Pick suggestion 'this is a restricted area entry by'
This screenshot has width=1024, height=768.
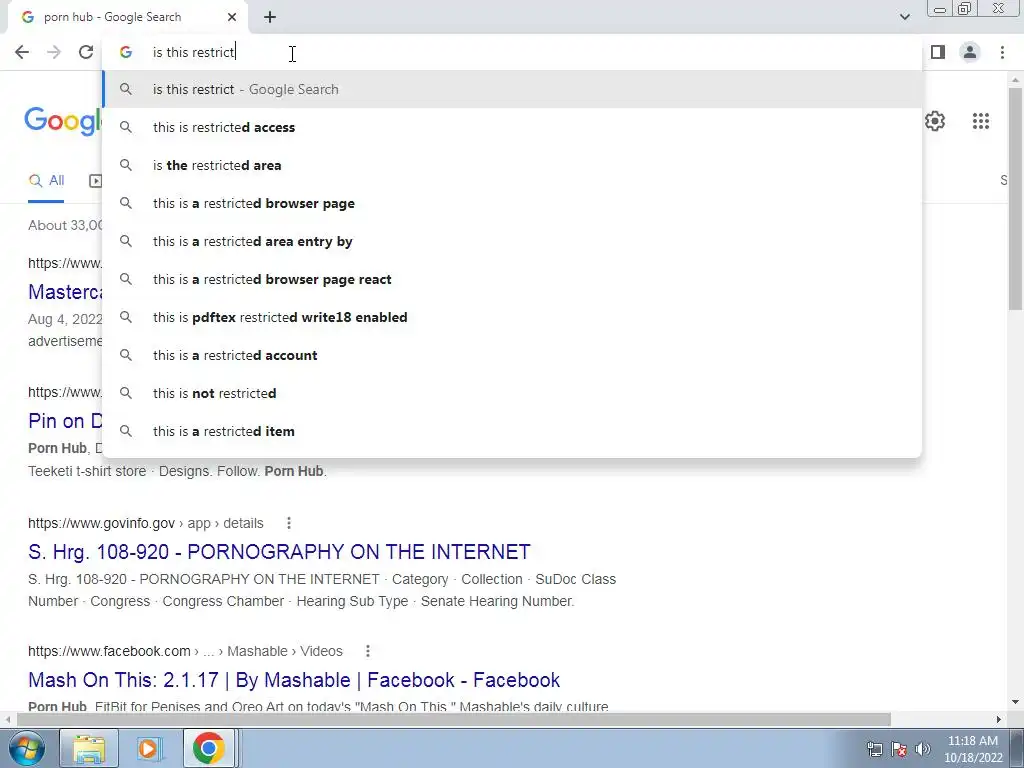(512, 241)
